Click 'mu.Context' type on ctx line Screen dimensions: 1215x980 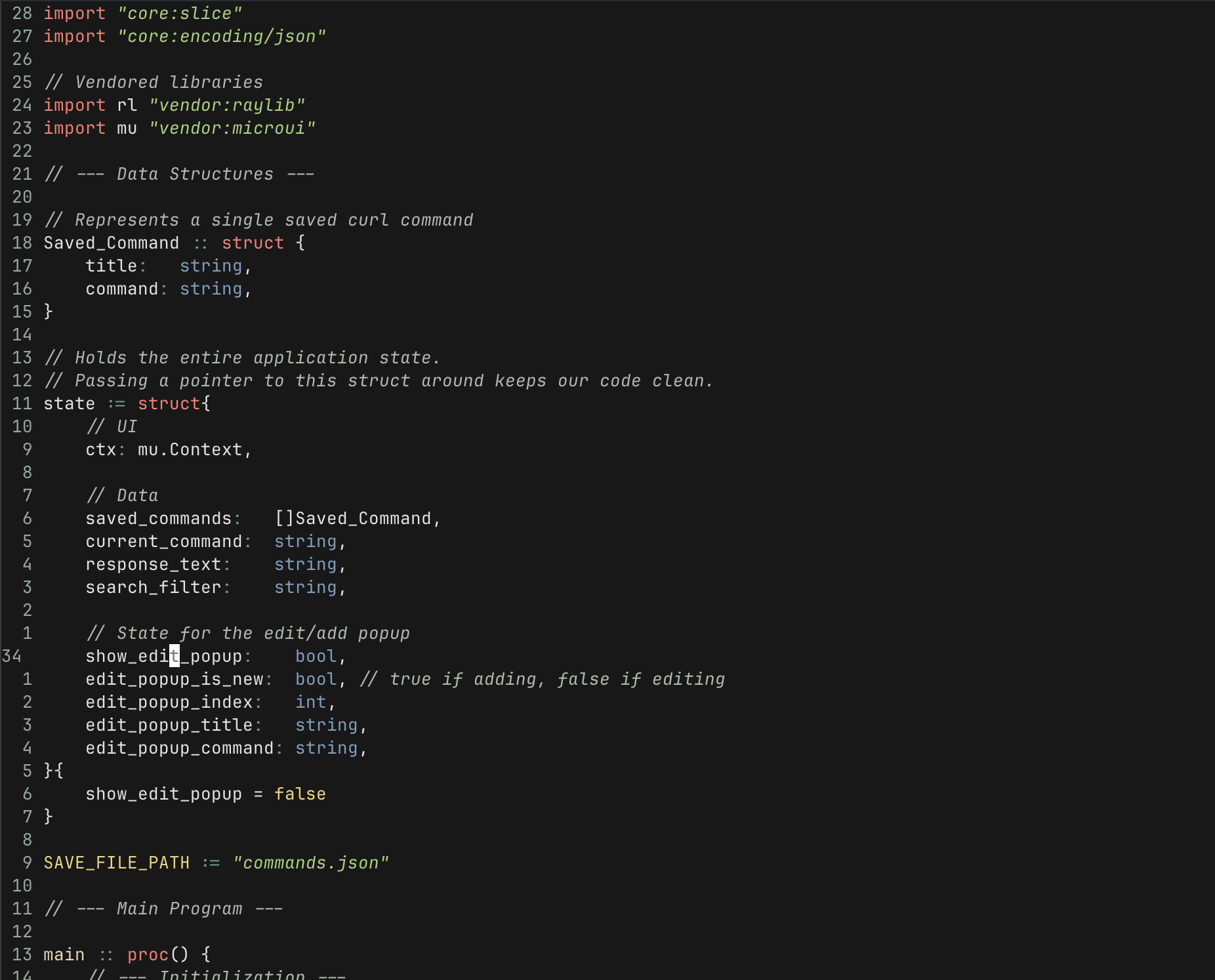tap(190, 449)
